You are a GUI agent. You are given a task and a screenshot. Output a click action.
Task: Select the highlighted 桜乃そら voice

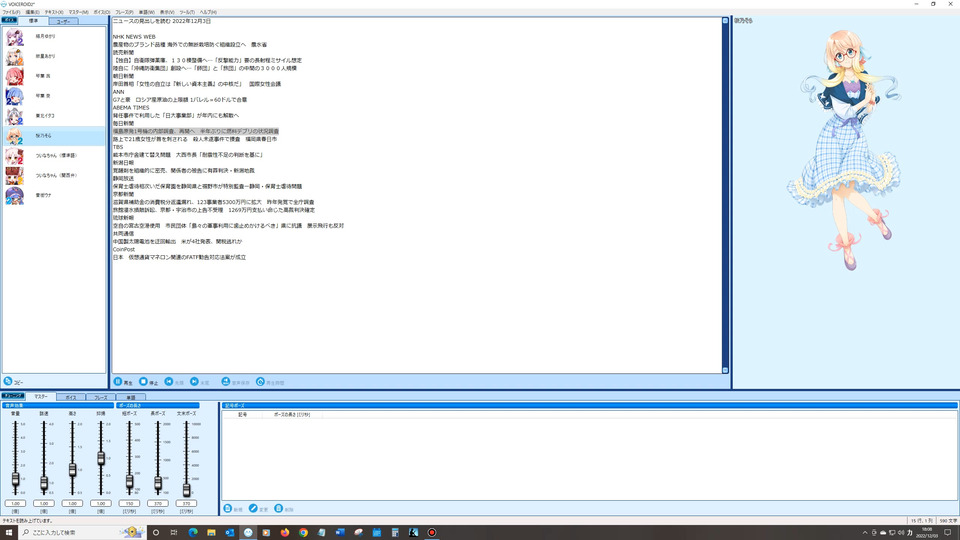(54, 136)
